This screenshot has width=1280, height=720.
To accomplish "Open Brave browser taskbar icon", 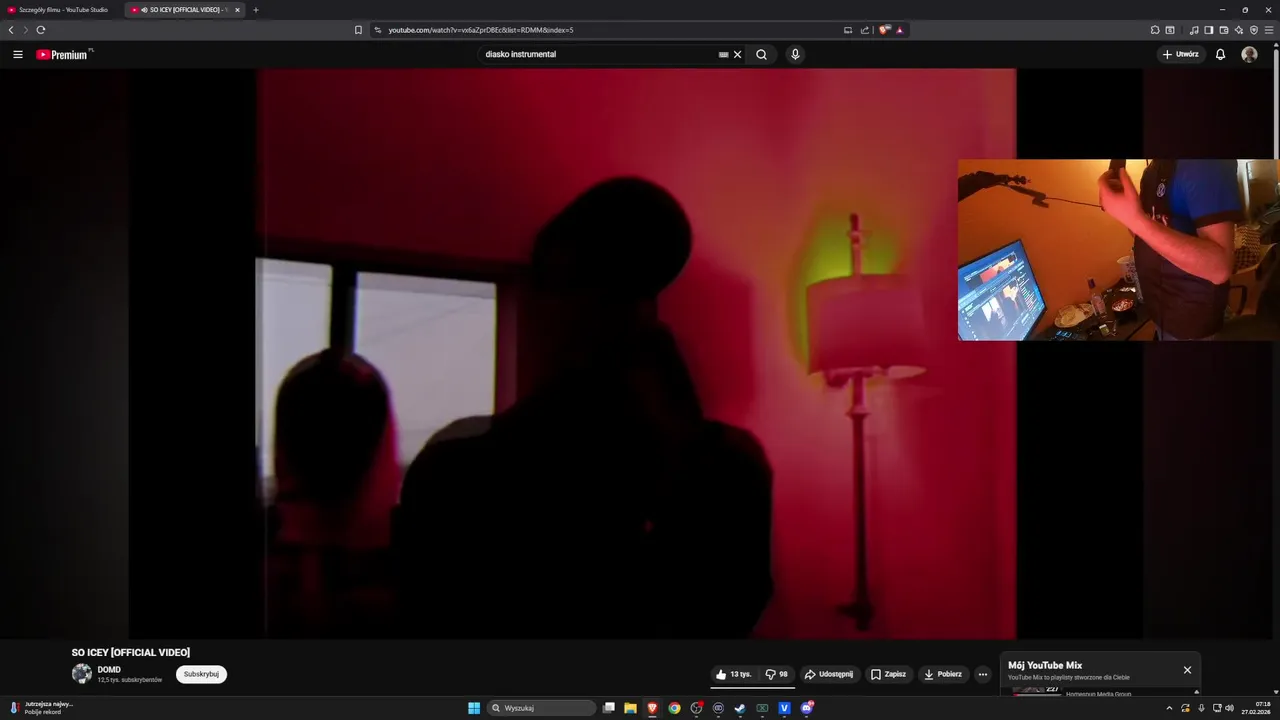I will (652, 708).
